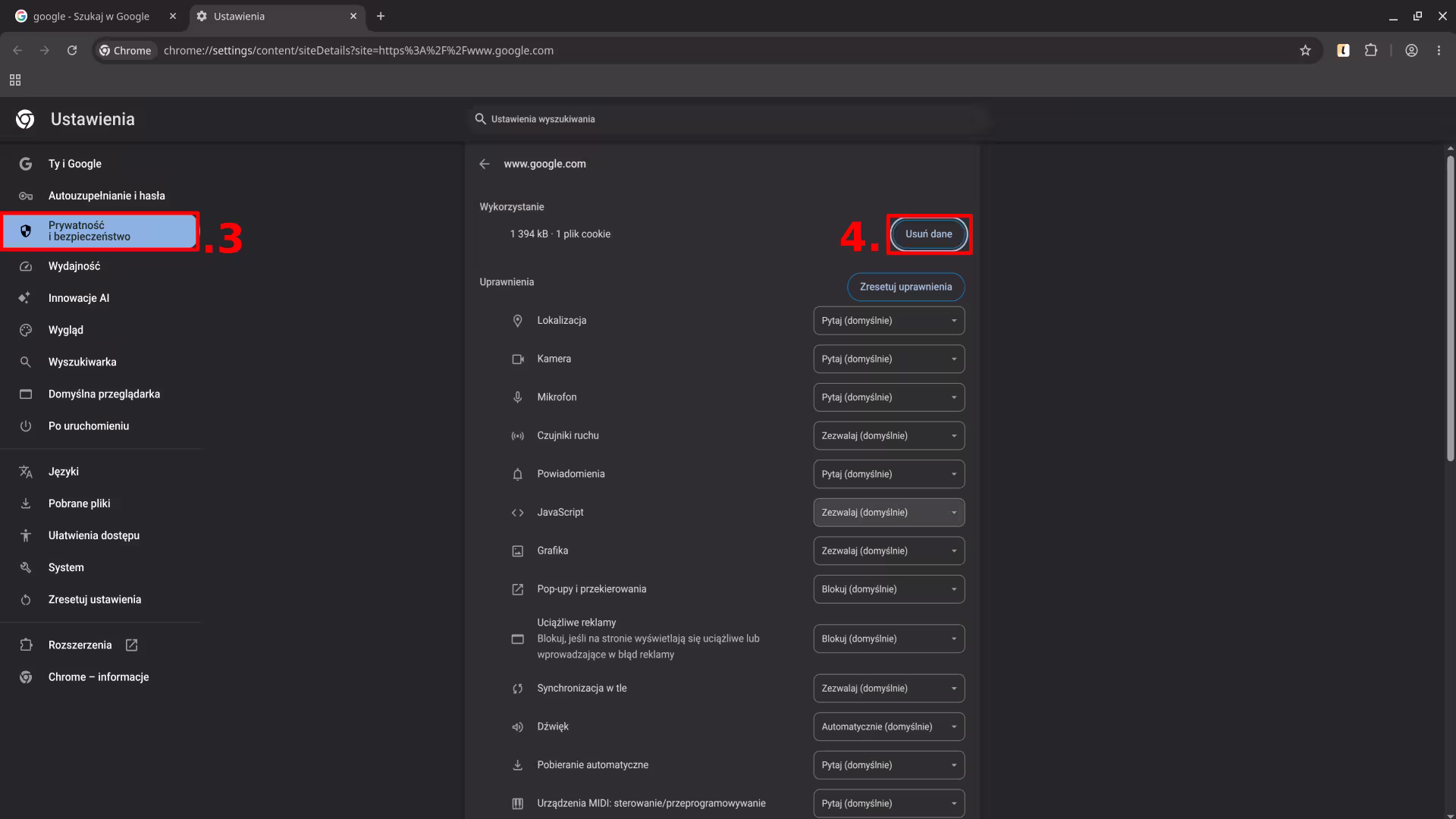Viewport: 1456px width, 819px height.
Task: Click the JavaScript code brackets icon
Action: click(518, 513)
